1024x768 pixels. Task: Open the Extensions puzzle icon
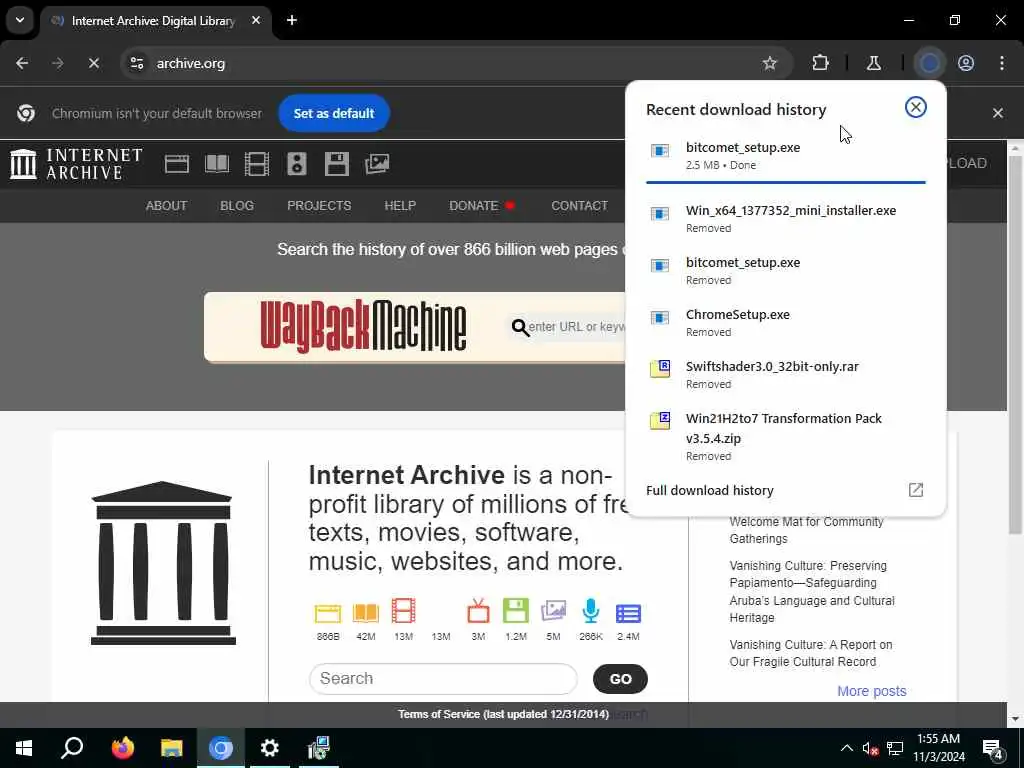(820, 63)
